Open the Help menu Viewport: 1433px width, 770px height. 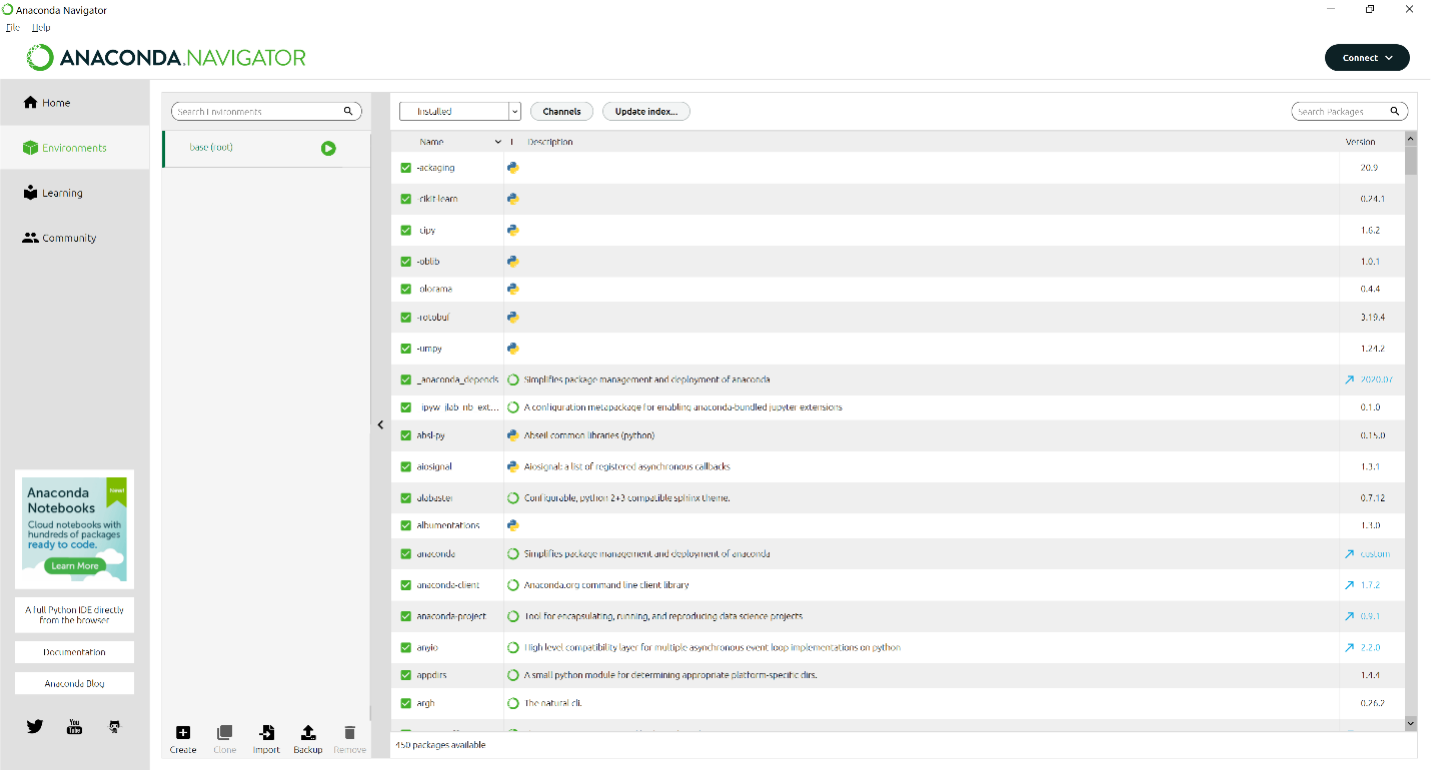tap(41, 27)
